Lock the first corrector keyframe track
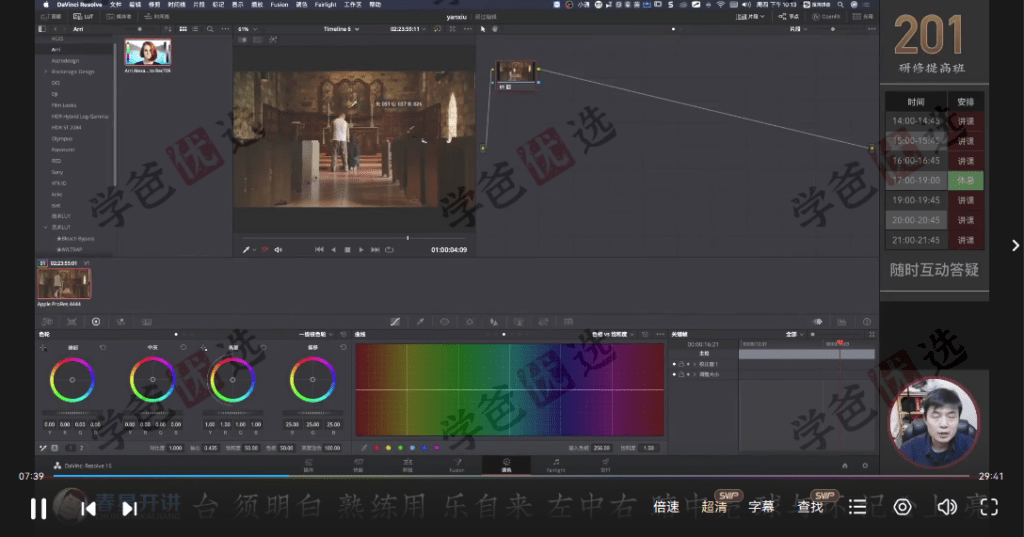 pyautogui.click(x=681, y=364)
